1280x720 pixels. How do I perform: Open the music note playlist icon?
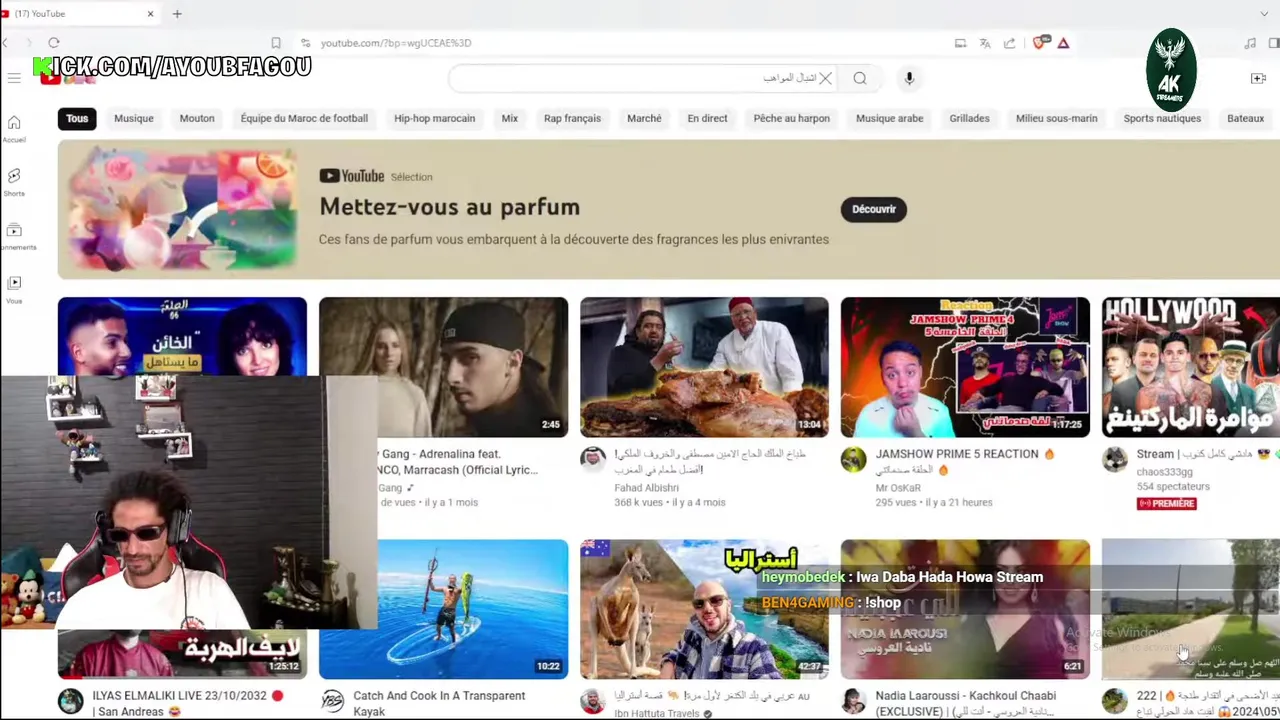pos(1250,43)
